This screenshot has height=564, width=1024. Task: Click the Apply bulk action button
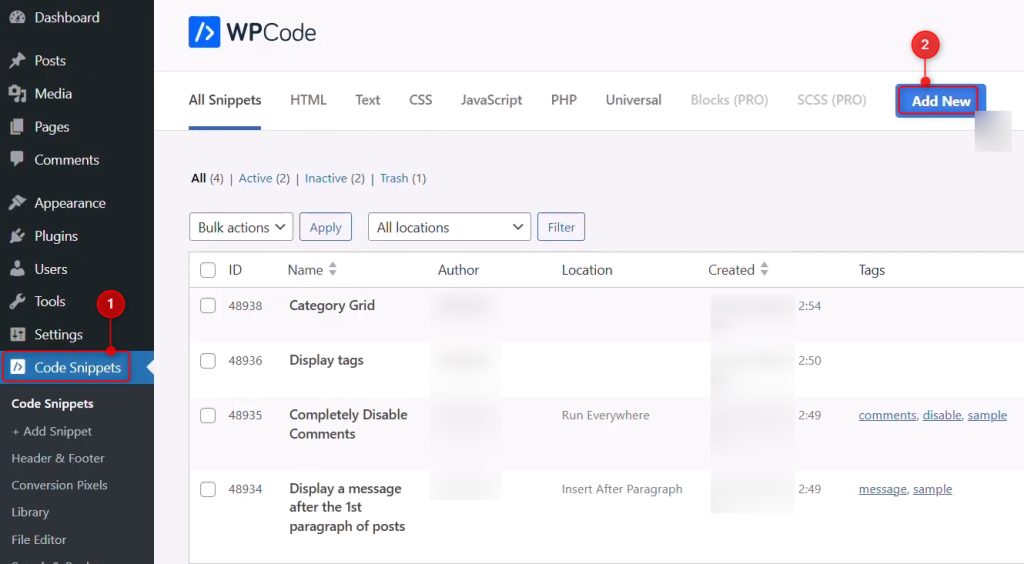point(325,227)
